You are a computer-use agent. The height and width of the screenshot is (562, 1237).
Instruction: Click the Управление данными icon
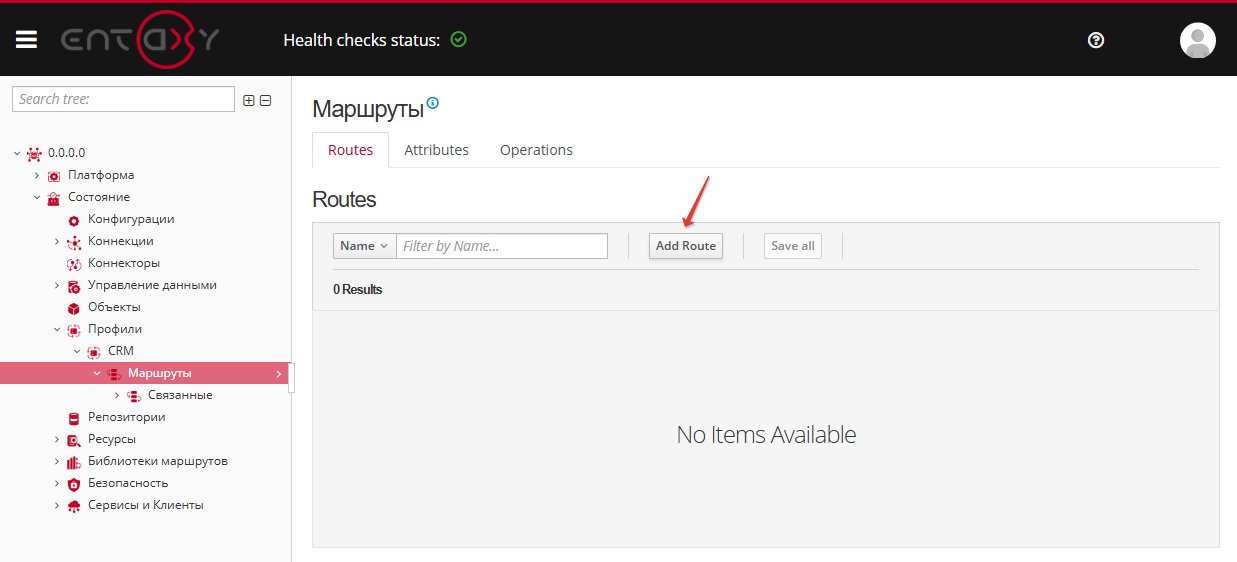click(73, 286)
